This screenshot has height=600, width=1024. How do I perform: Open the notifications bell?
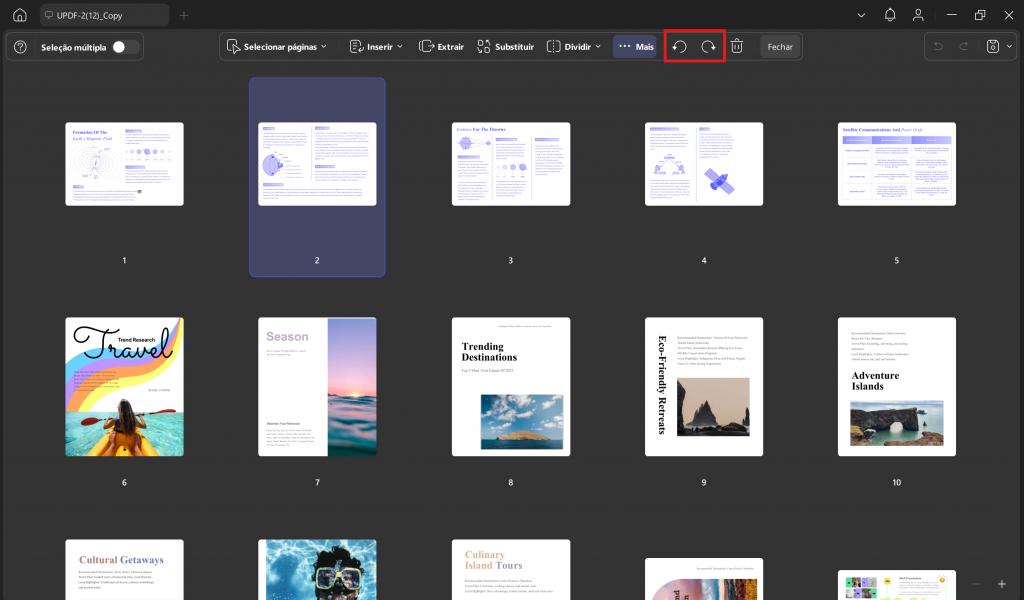(889, 15)
